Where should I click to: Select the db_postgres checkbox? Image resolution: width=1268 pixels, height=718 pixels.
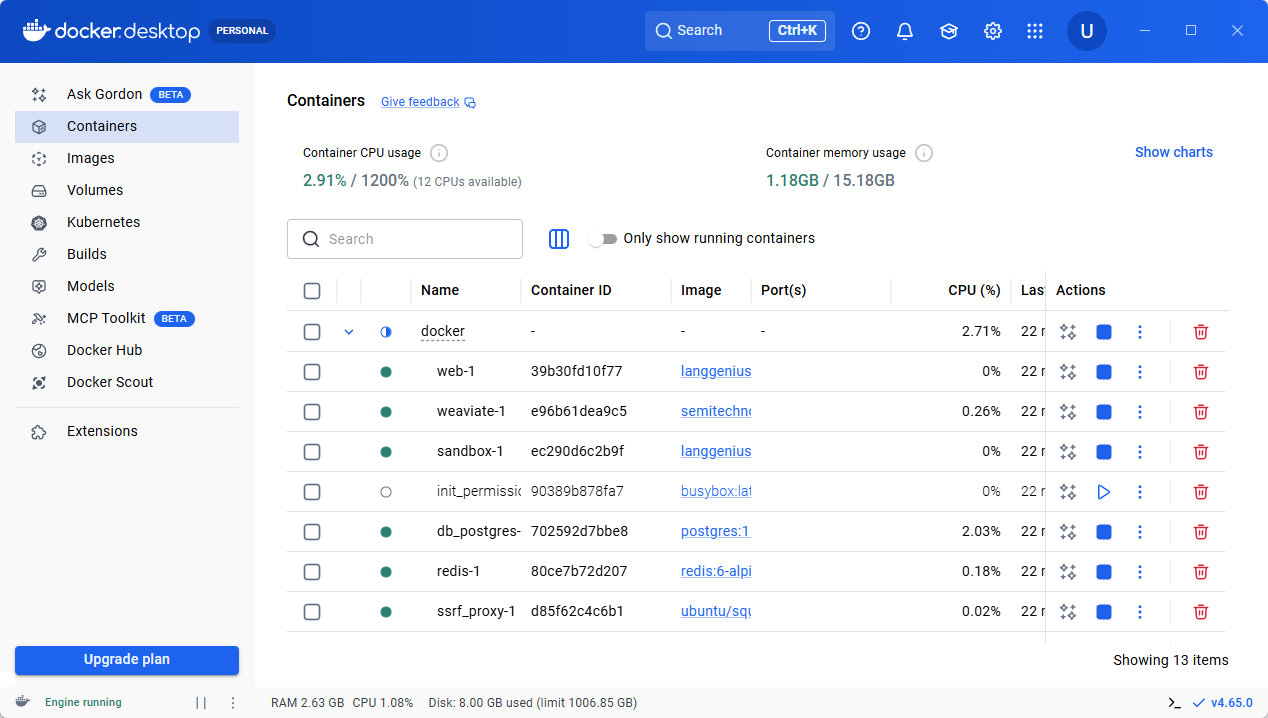(x=312, y=532)
